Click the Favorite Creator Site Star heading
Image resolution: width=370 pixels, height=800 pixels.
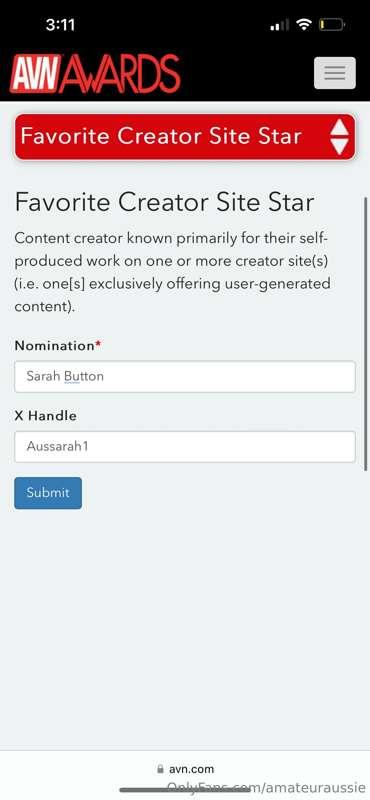(164, 202)
